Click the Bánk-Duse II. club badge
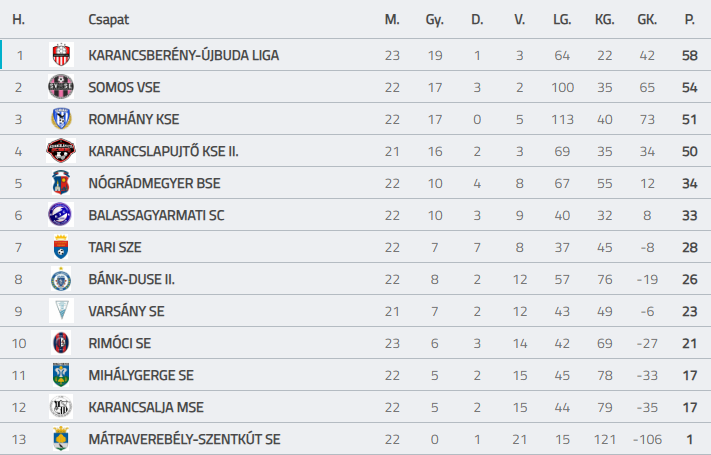The width and height of the screenshot is (711, 455). click(61, 279)
